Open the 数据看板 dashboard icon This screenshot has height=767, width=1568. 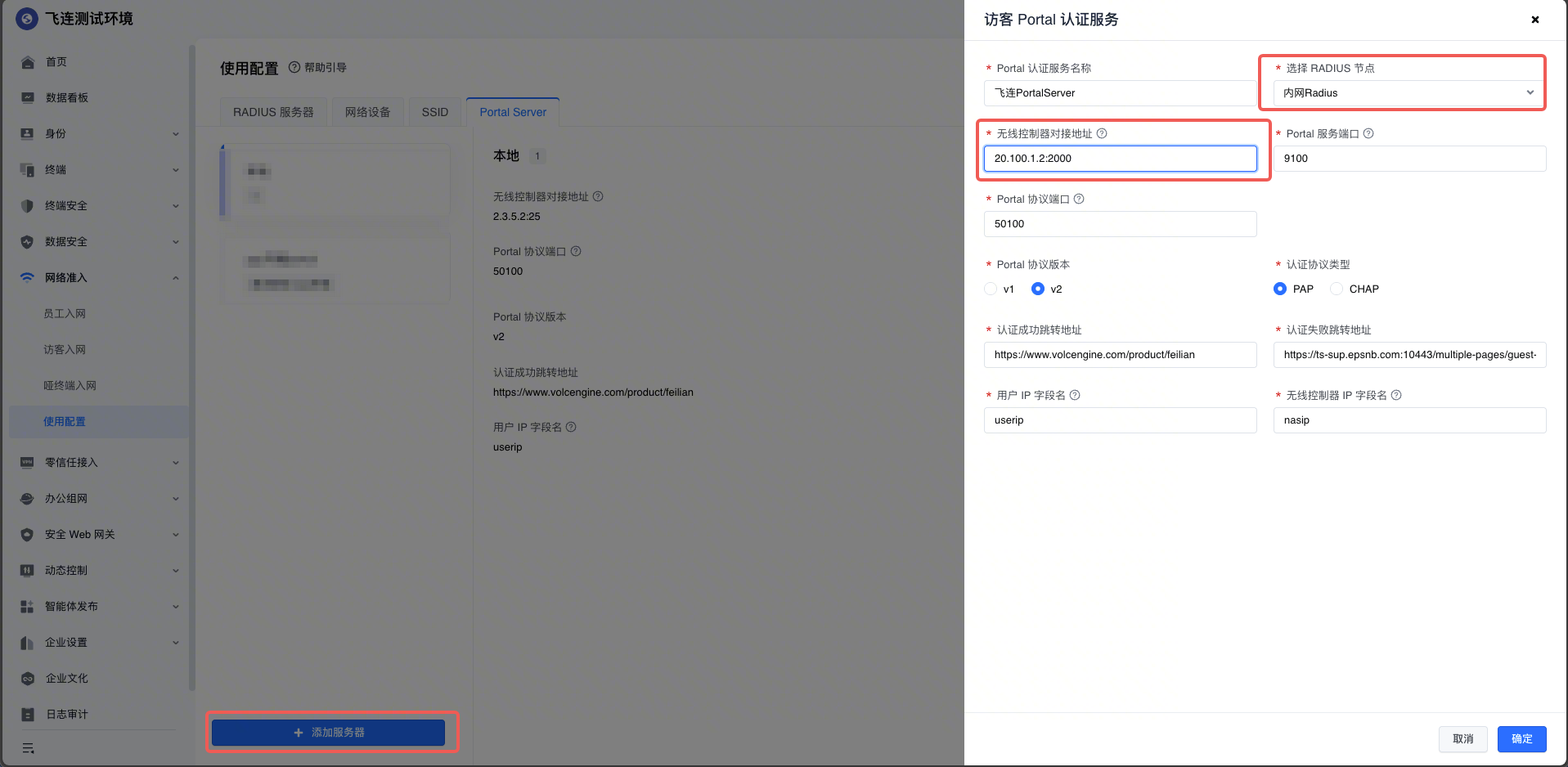[x=28, y=98]
